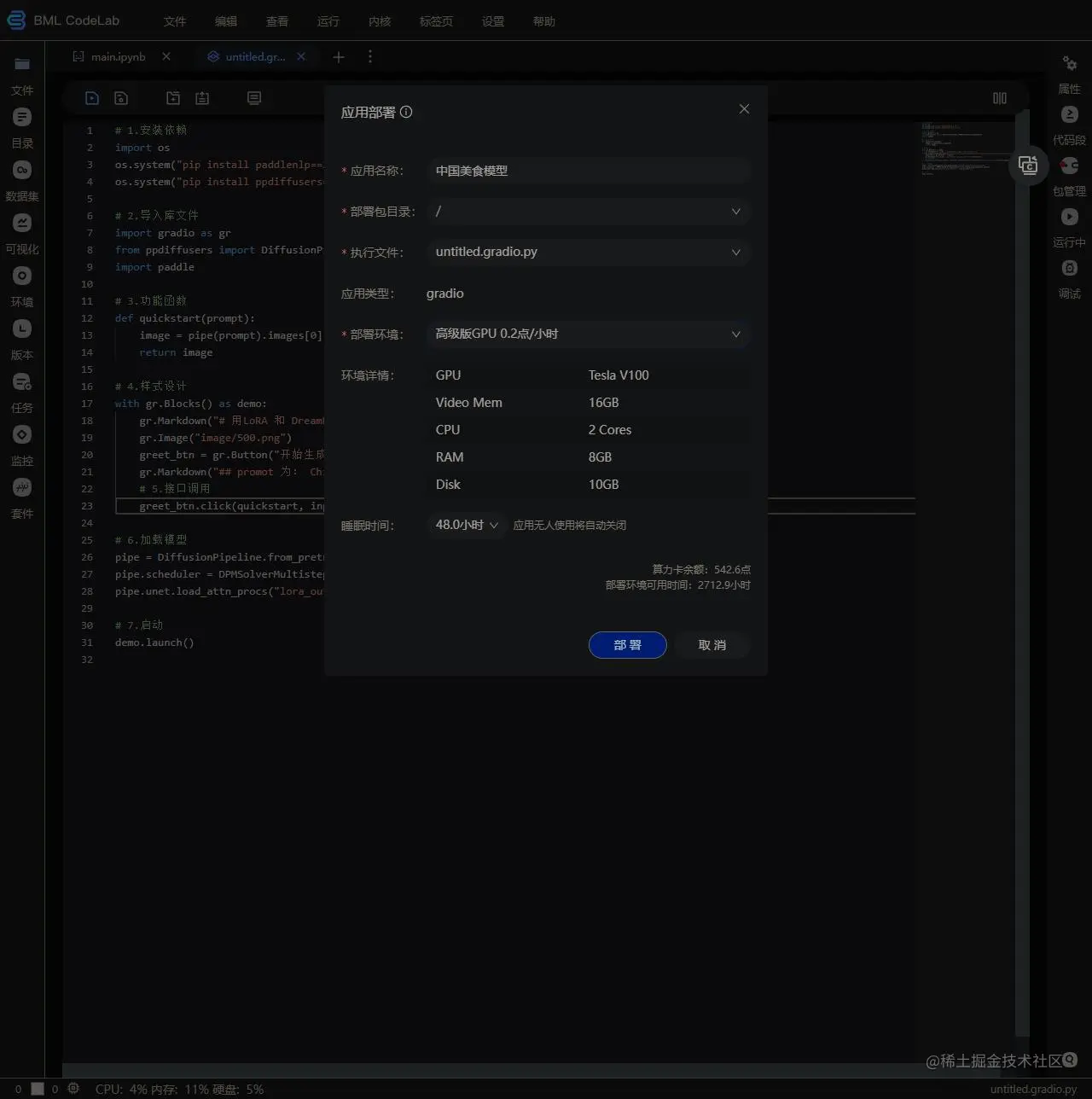Open the 部署包目录 dropdown
The image size is (1092, 1099).
589,212
